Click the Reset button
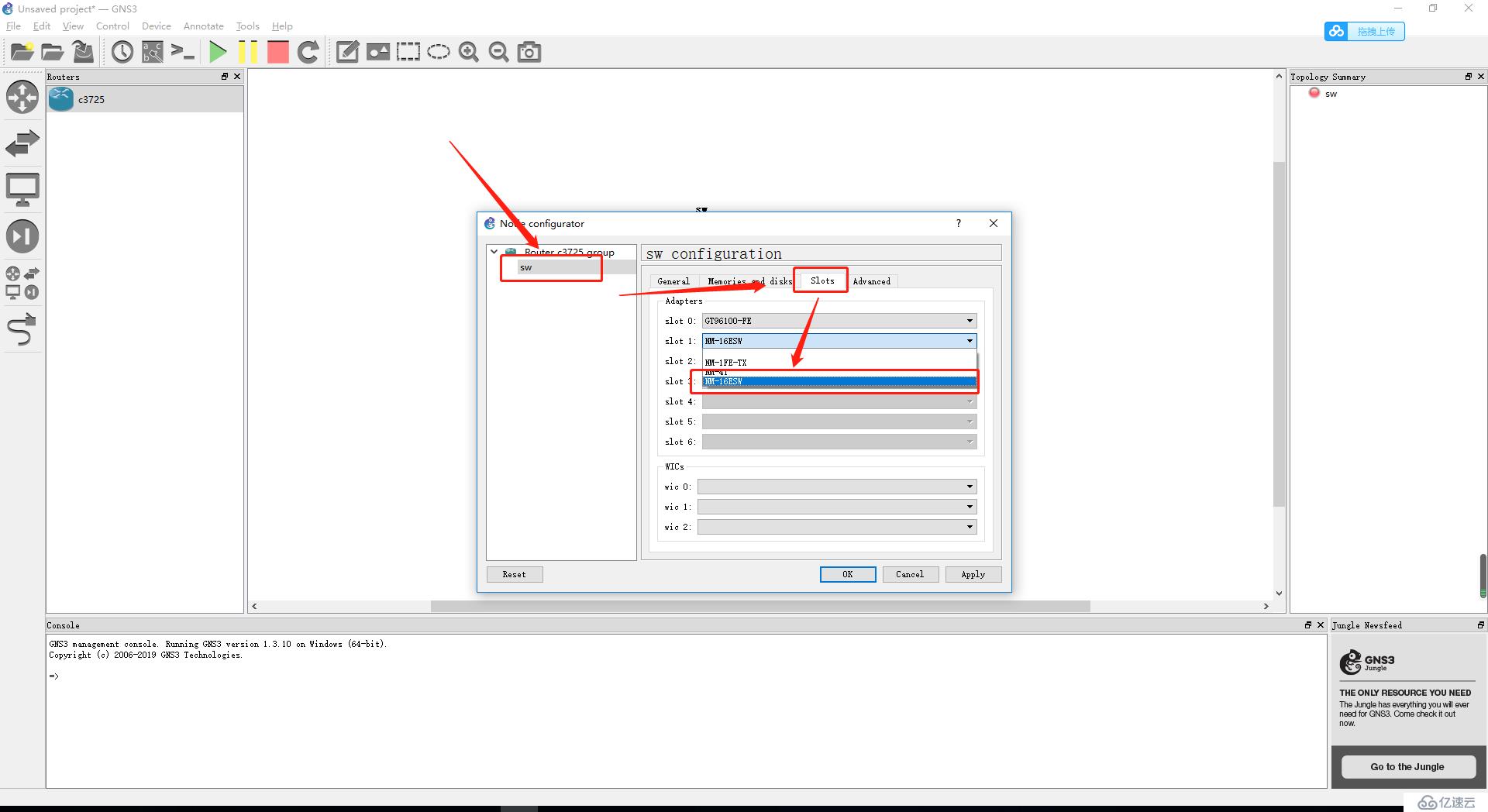 coord(515,574)
